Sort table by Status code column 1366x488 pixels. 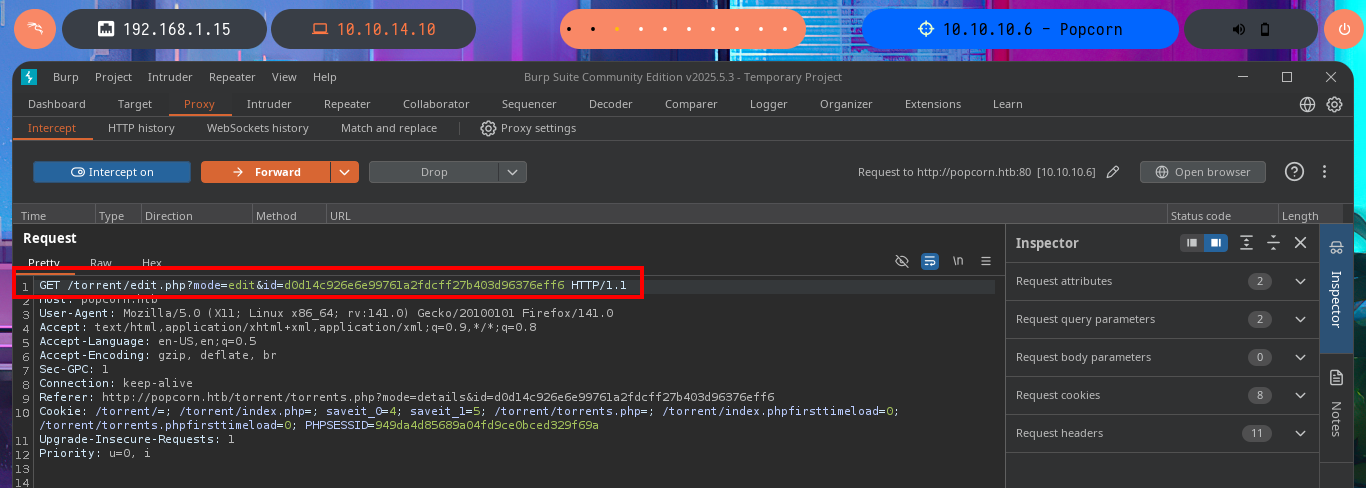tap(1223, 216)
